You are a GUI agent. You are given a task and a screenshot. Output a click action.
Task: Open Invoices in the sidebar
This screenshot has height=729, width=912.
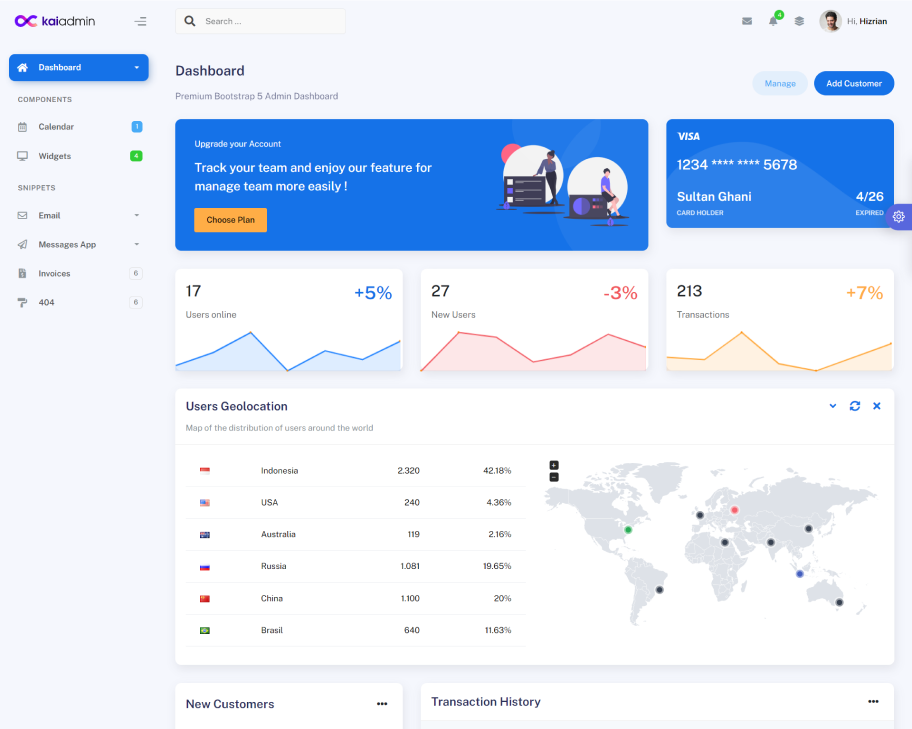click(x=54, y=273)
